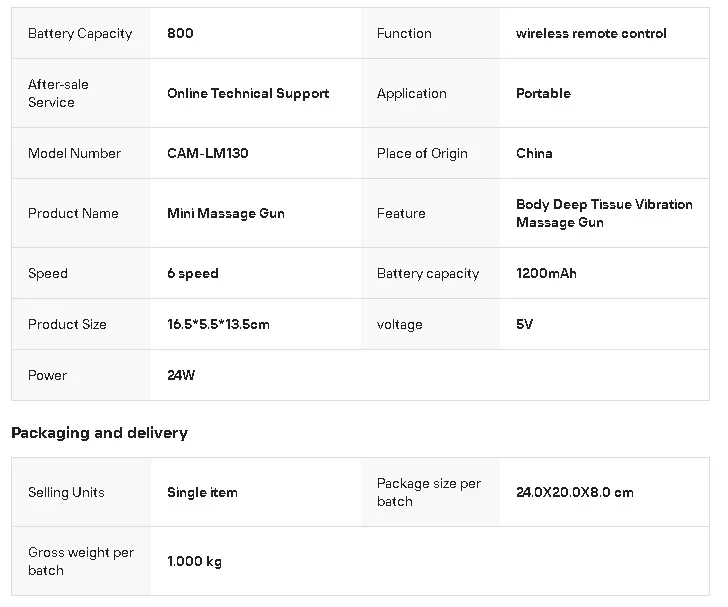This screenshot has height=607, width=728.
Task: Click the Online Technical Support value
Action: click(248, 93)
